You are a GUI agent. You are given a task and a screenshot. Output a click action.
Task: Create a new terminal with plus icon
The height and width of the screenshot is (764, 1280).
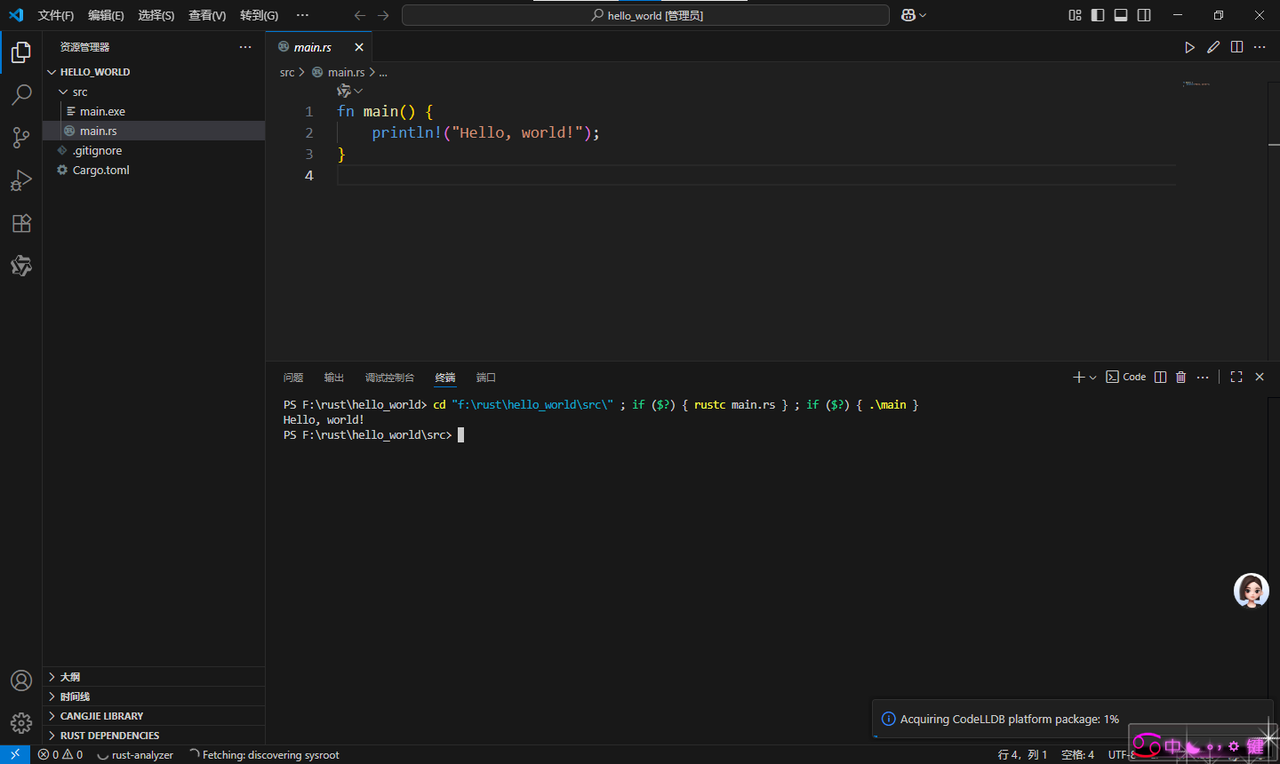[x=1079, y=377]
